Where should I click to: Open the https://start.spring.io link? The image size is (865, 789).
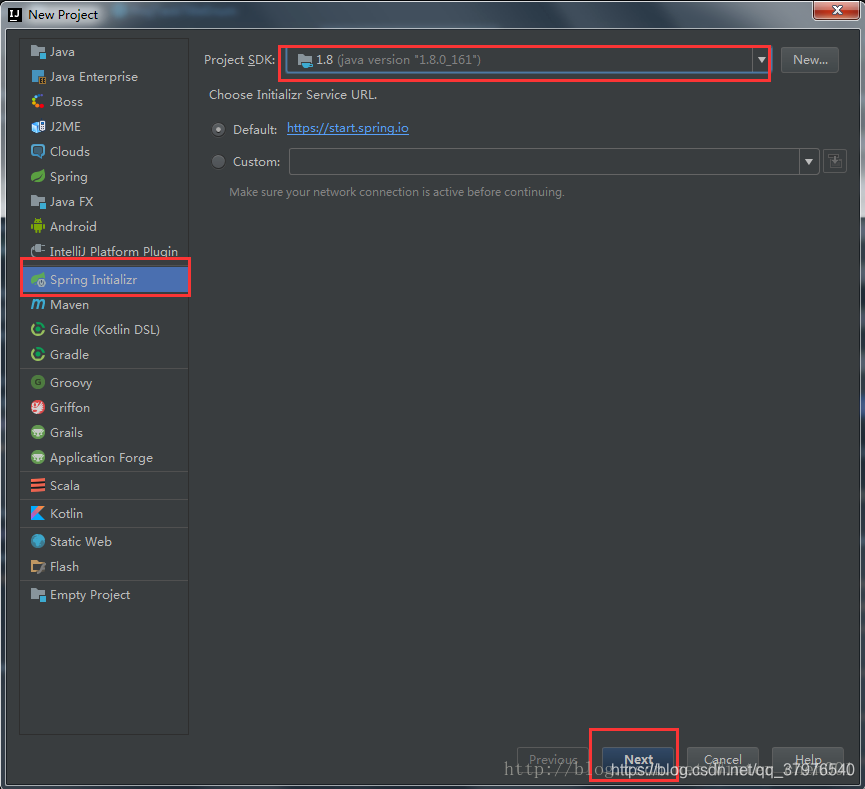[348, 128]
